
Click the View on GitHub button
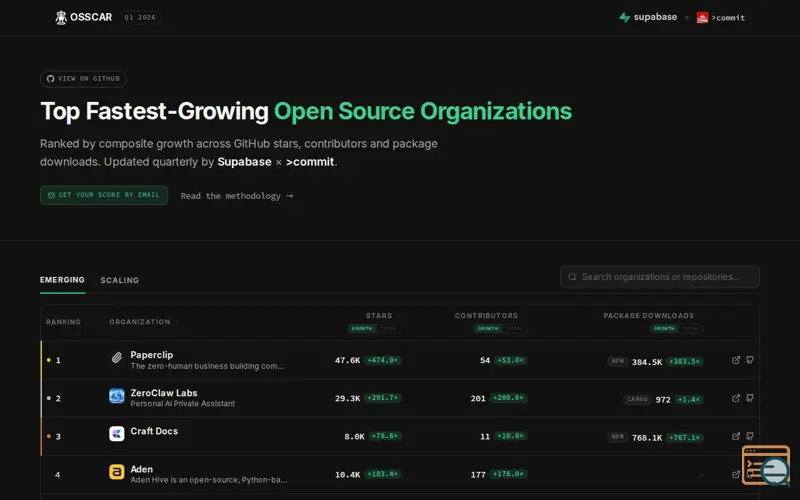(83, 79)
